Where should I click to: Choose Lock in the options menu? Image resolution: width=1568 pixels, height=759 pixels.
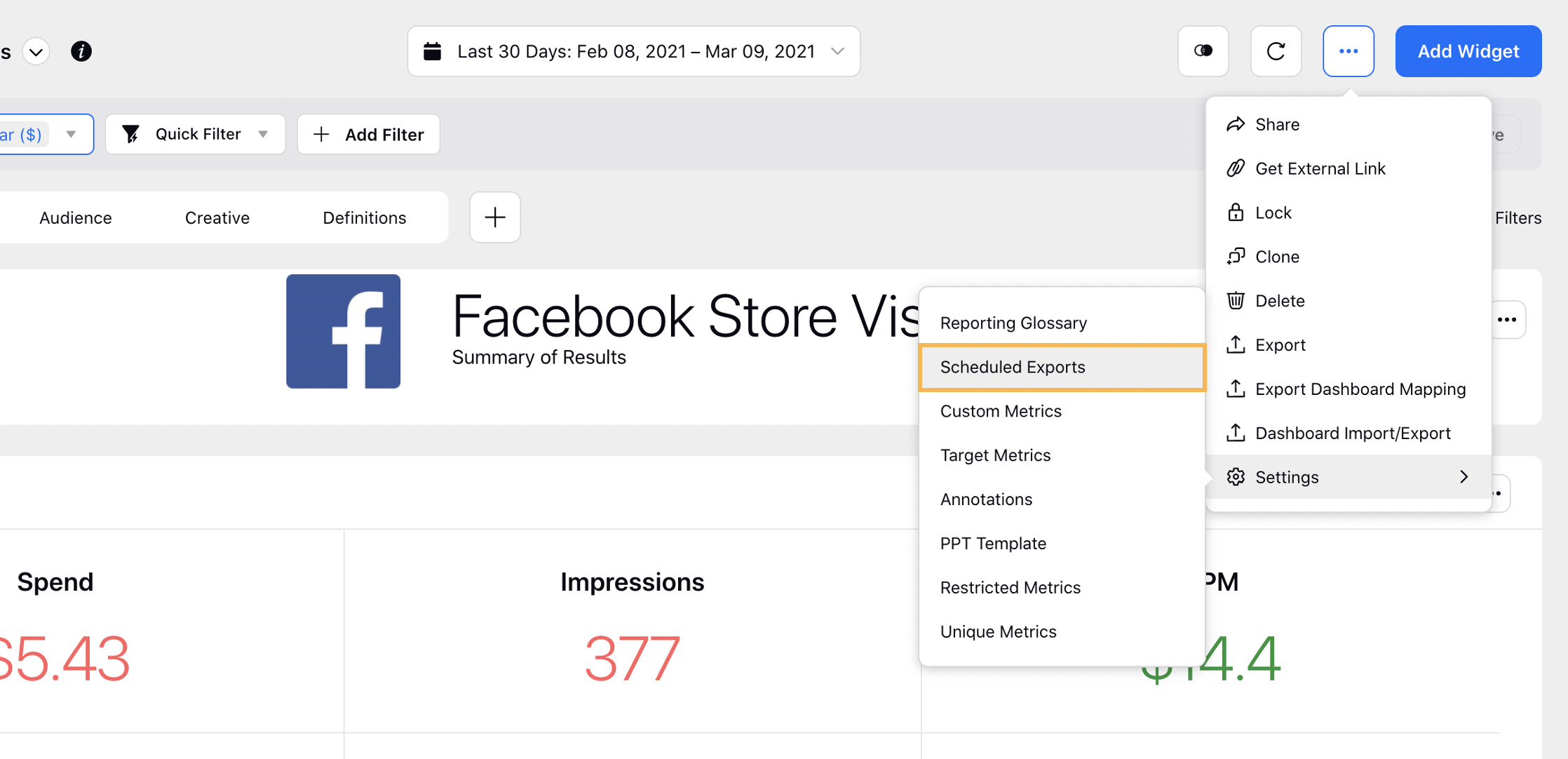(x=1349, y=213)
